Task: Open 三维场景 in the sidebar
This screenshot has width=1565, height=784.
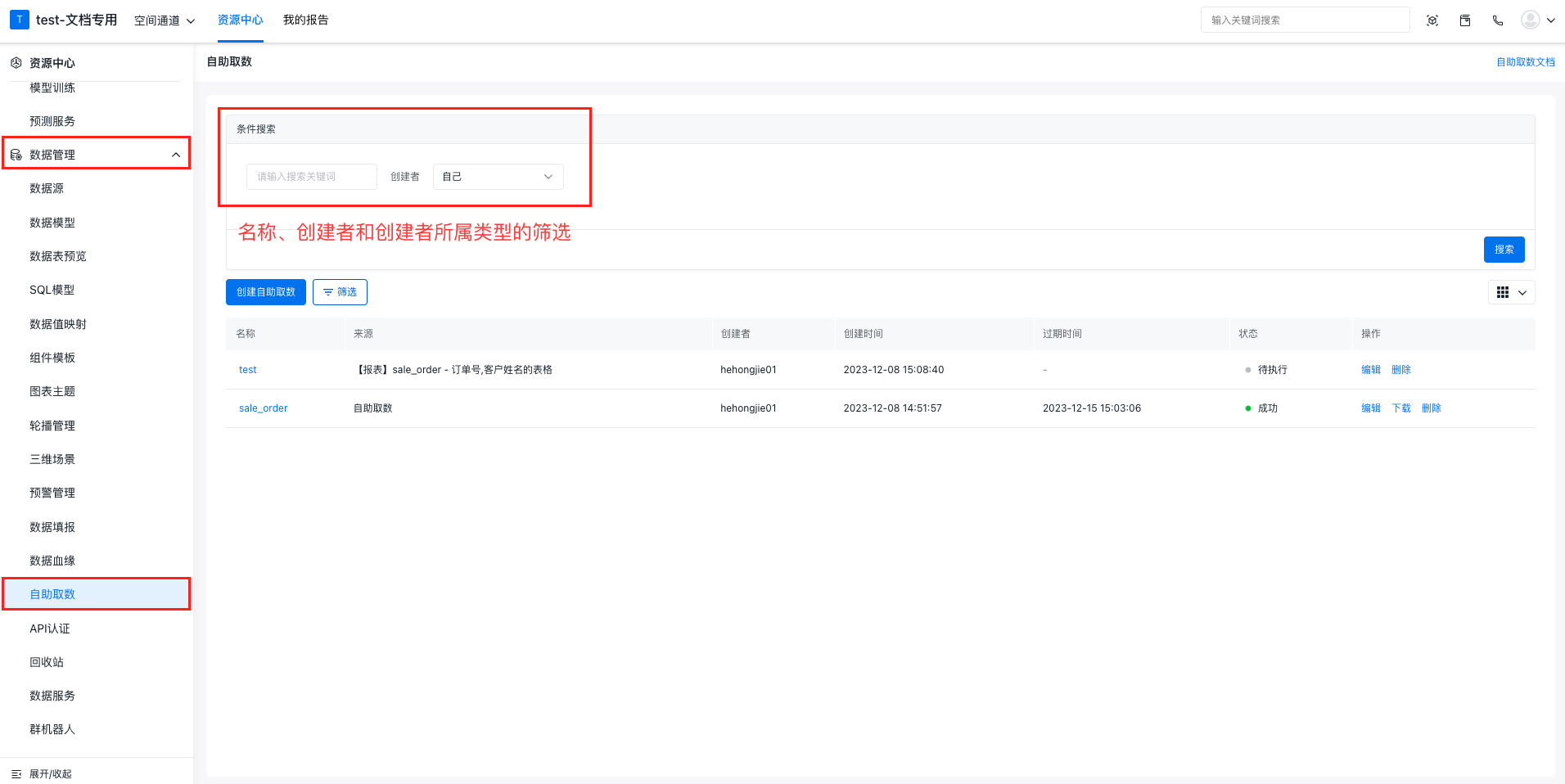Action: 52,459
